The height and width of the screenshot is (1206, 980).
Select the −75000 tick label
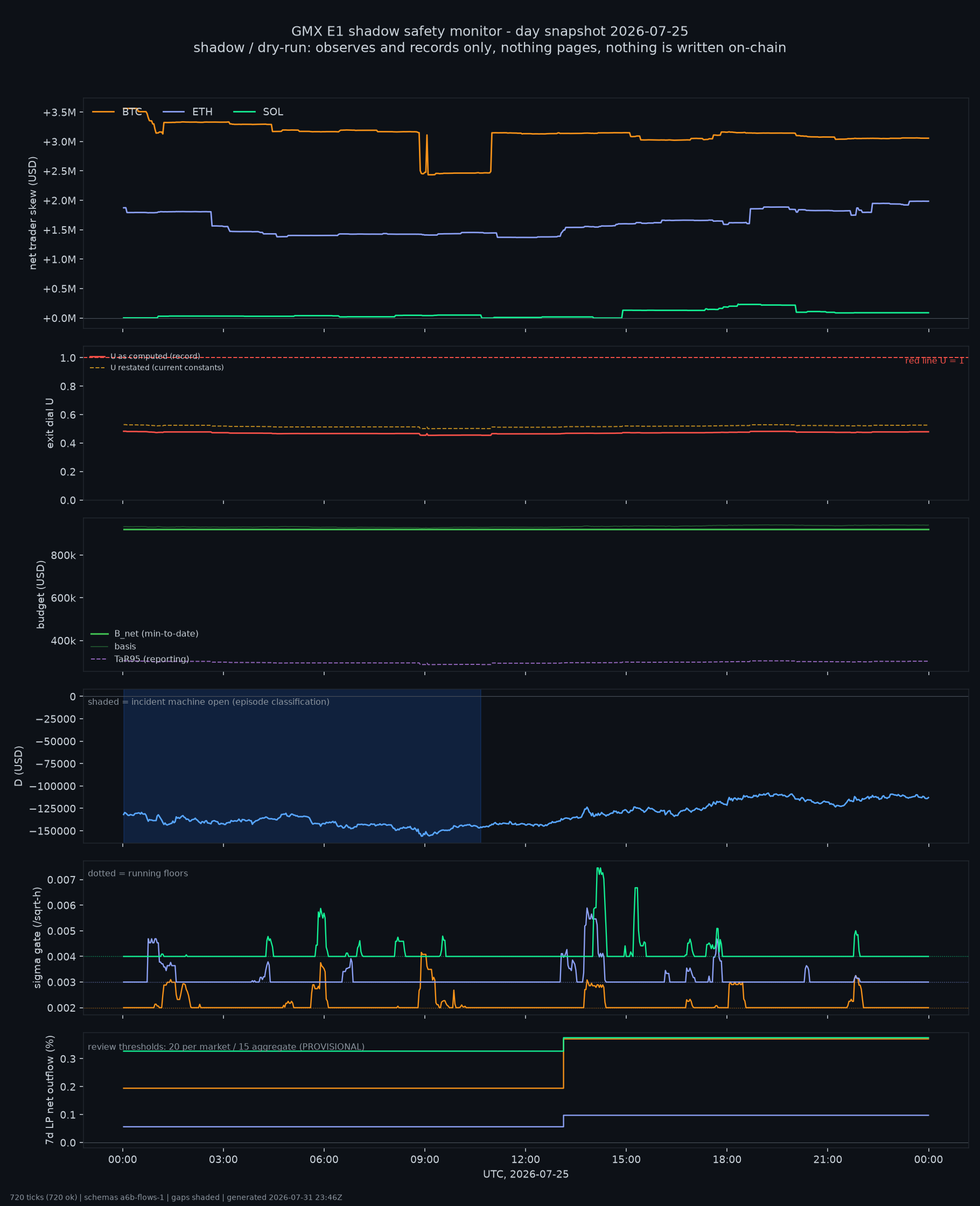pyautogui.click(x=56, y=763)
